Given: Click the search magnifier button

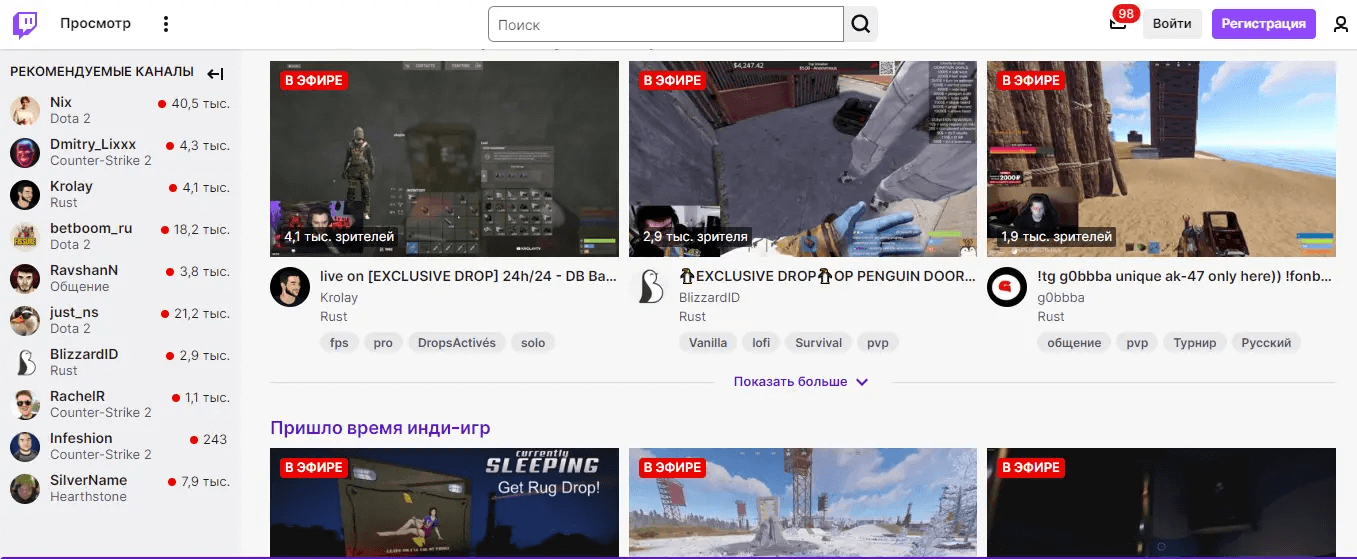Looking at the screenshot, I should pos(860,24).
